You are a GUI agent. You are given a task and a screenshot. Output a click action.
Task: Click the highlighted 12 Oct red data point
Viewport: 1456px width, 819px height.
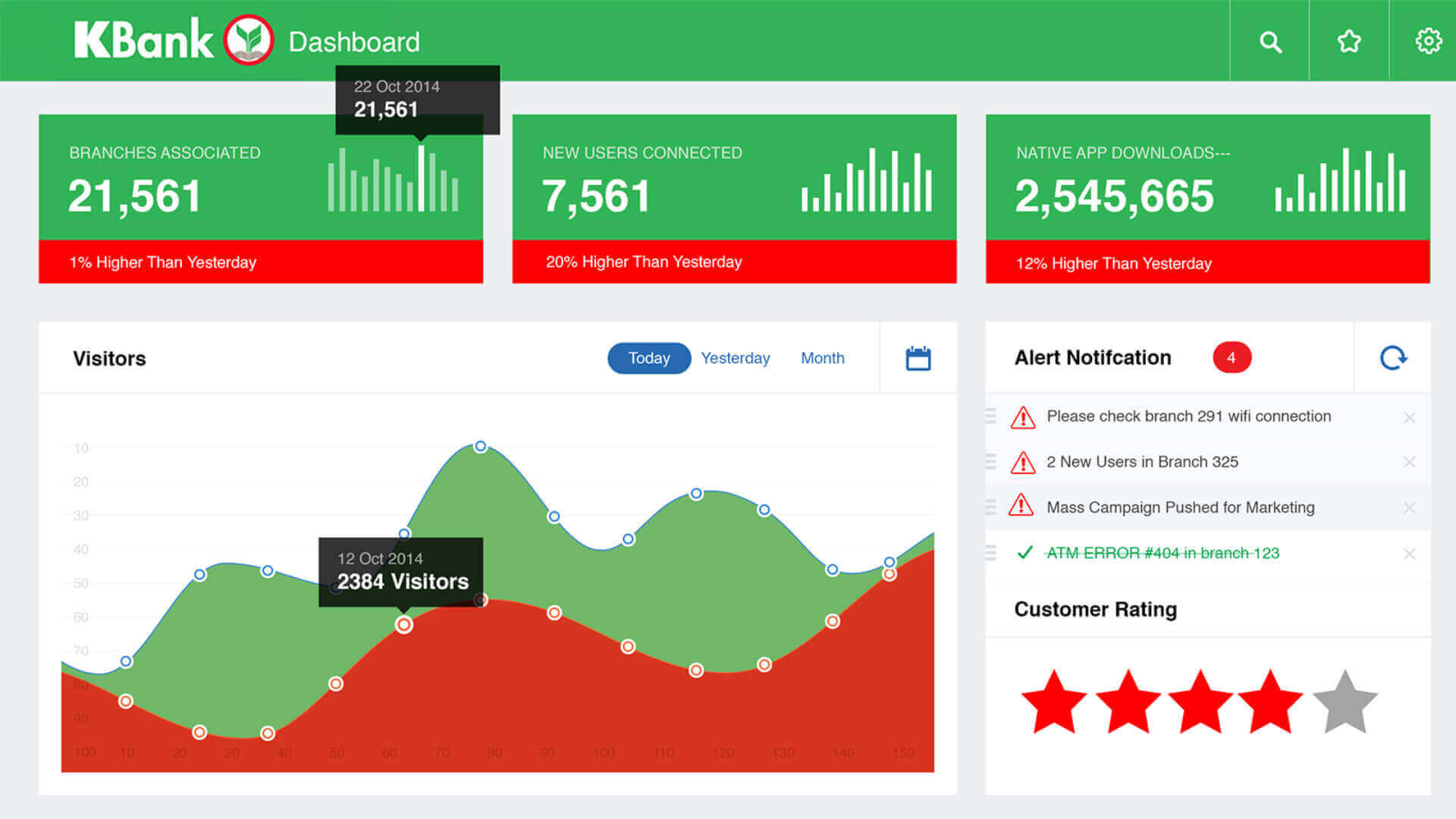(x=404, y=625)
